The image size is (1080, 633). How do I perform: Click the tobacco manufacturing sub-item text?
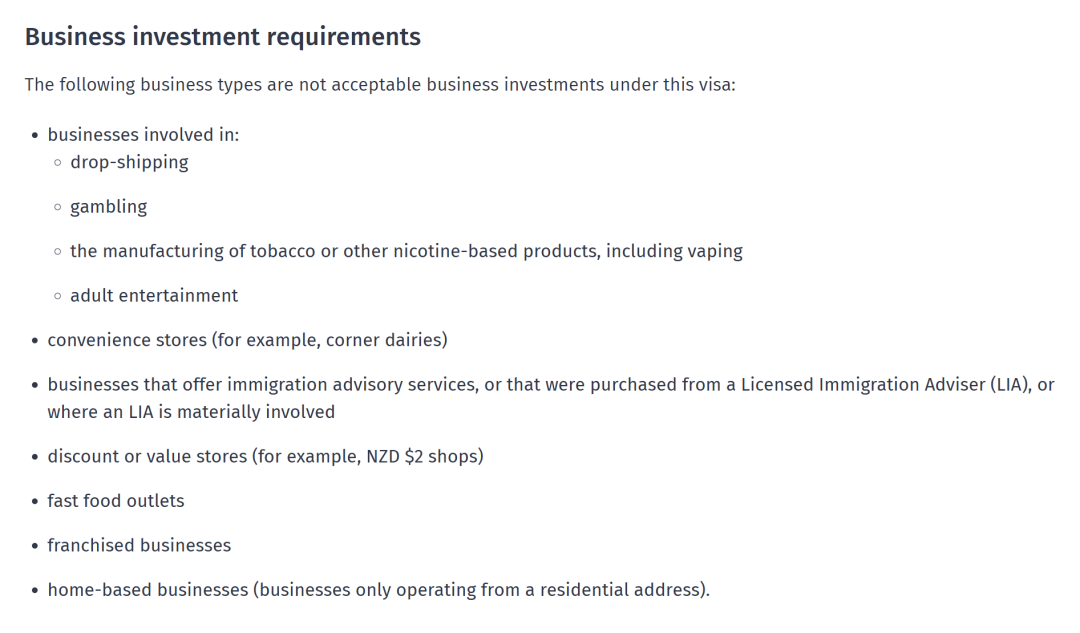[x=406, y=251]
